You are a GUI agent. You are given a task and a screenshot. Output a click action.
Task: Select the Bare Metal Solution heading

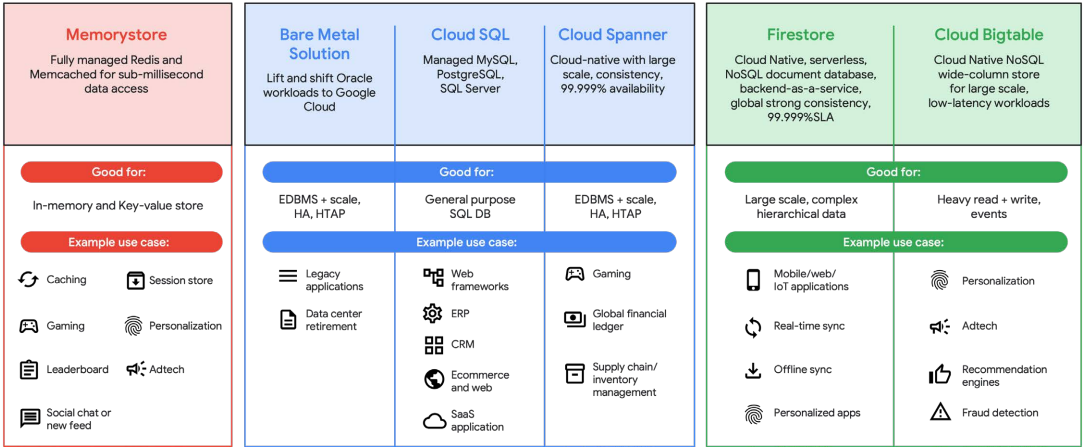pos(319,44)
